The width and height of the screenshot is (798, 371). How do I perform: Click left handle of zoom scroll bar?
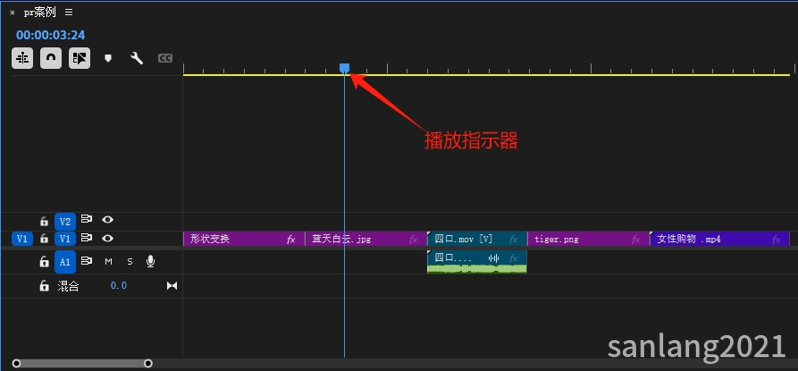16,363
